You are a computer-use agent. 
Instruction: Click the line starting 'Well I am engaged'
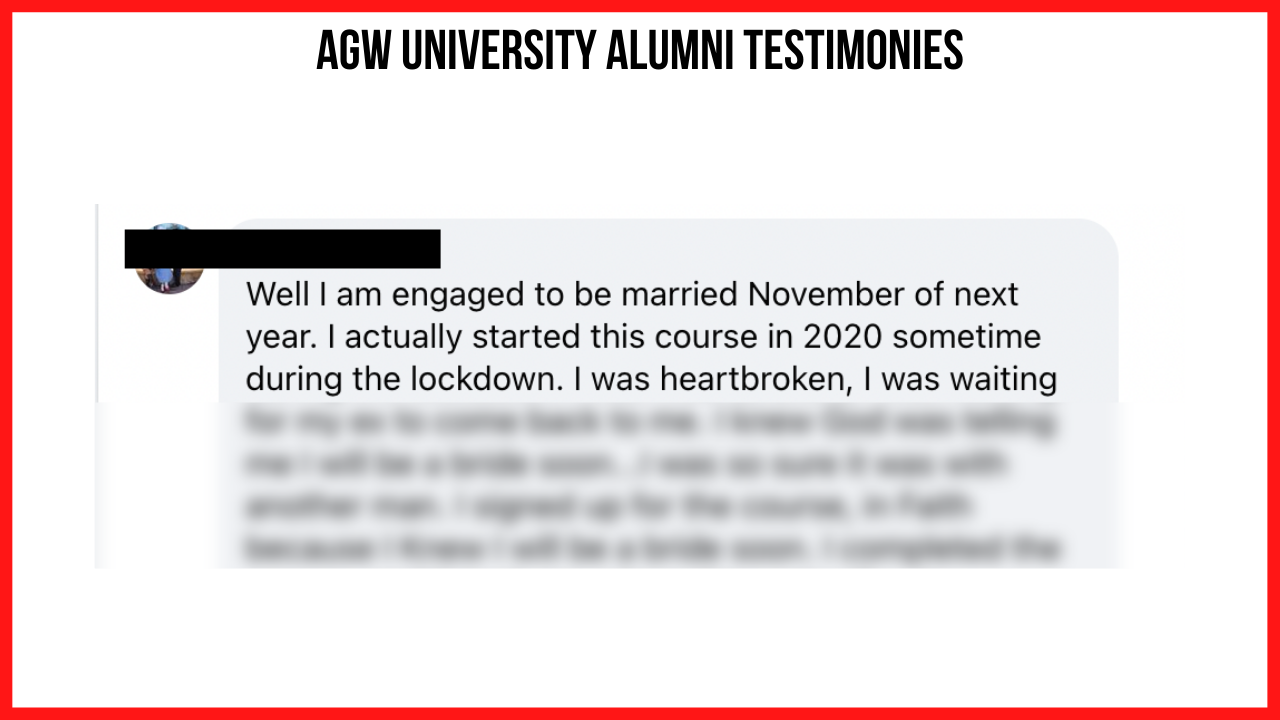[632, 295]
